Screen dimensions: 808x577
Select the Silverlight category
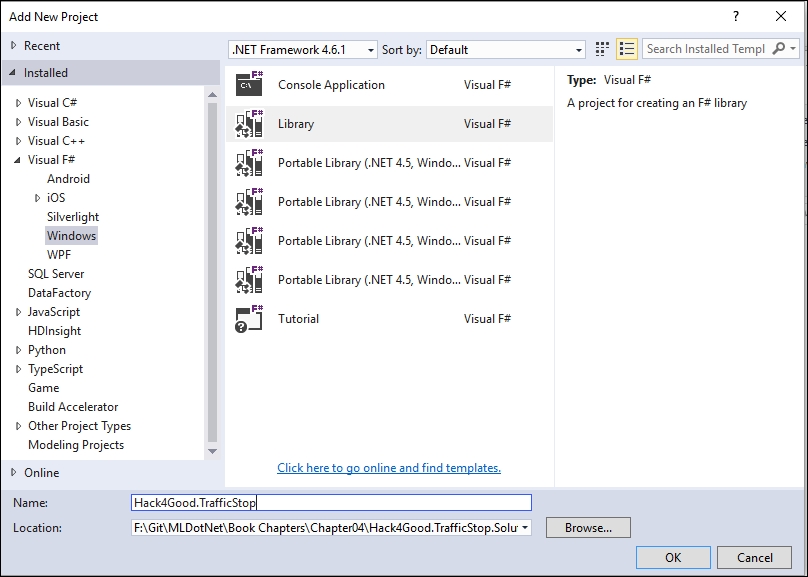pos(73,216)
